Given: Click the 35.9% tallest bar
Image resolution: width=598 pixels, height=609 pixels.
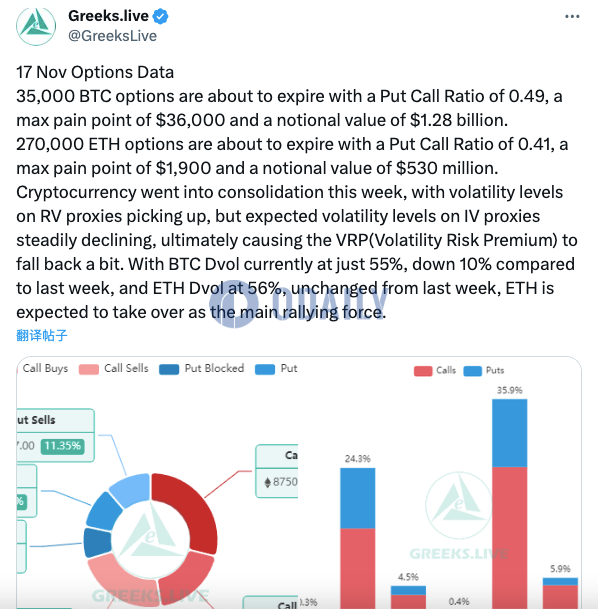Looking at the screenshot, I should (509, 503).
